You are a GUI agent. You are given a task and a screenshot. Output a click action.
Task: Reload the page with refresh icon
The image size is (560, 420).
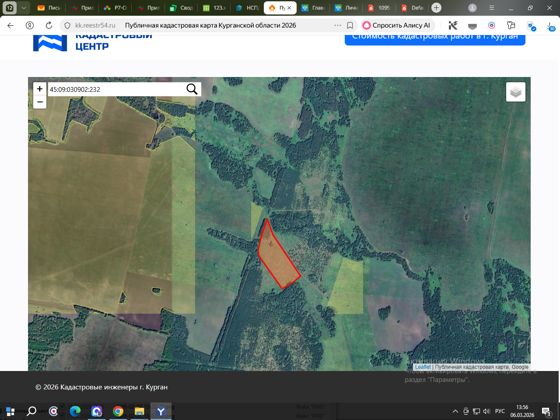tap(49, 25)
